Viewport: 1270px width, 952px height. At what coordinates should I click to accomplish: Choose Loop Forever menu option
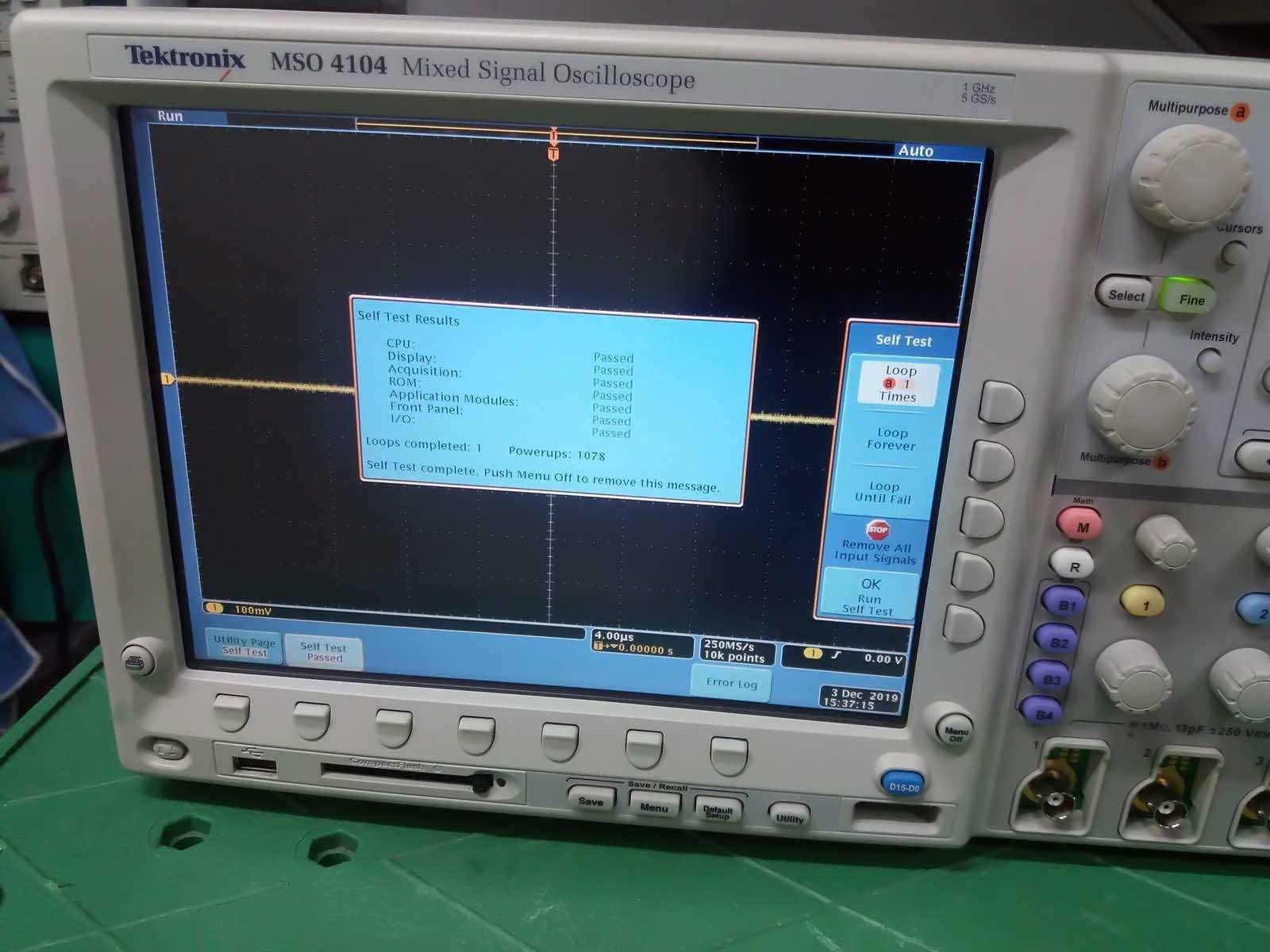[891, 439]
